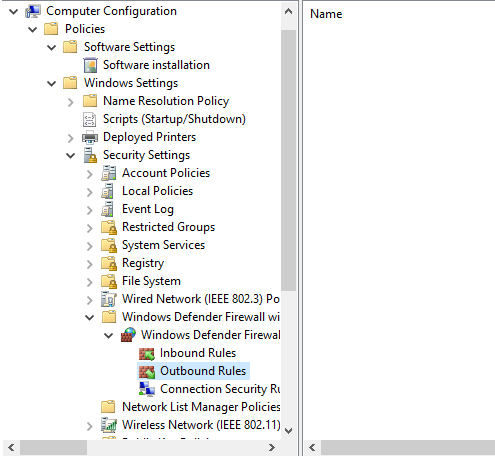This screenshot has width=495, height=456.
Task: Collapse the Windows Defender Firewall child node
Action: click(x=109, y=336)
